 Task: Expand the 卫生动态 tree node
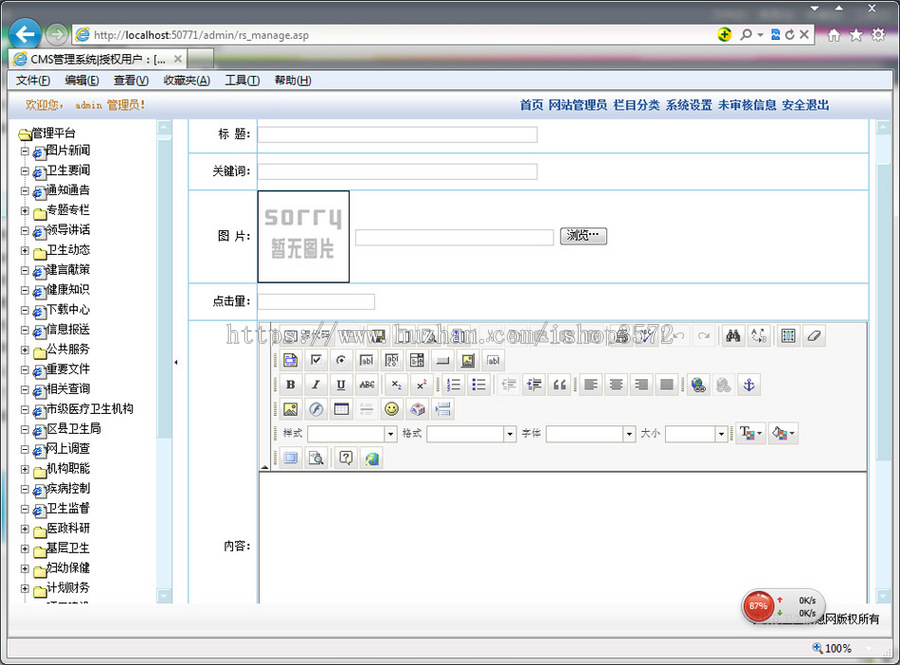tap(25, 250)
